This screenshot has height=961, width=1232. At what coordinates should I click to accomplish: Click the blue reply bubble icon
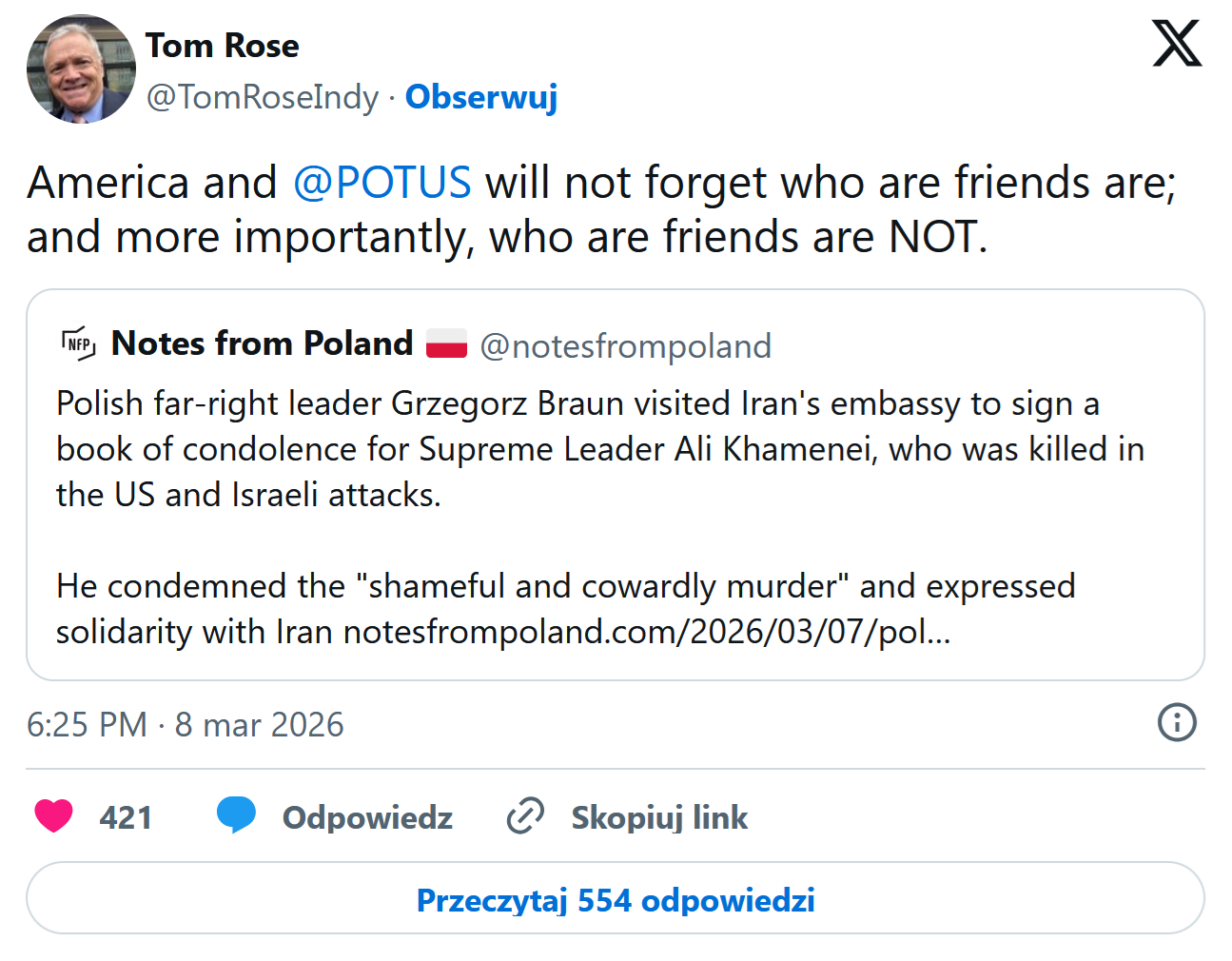[x=236, y=815]
